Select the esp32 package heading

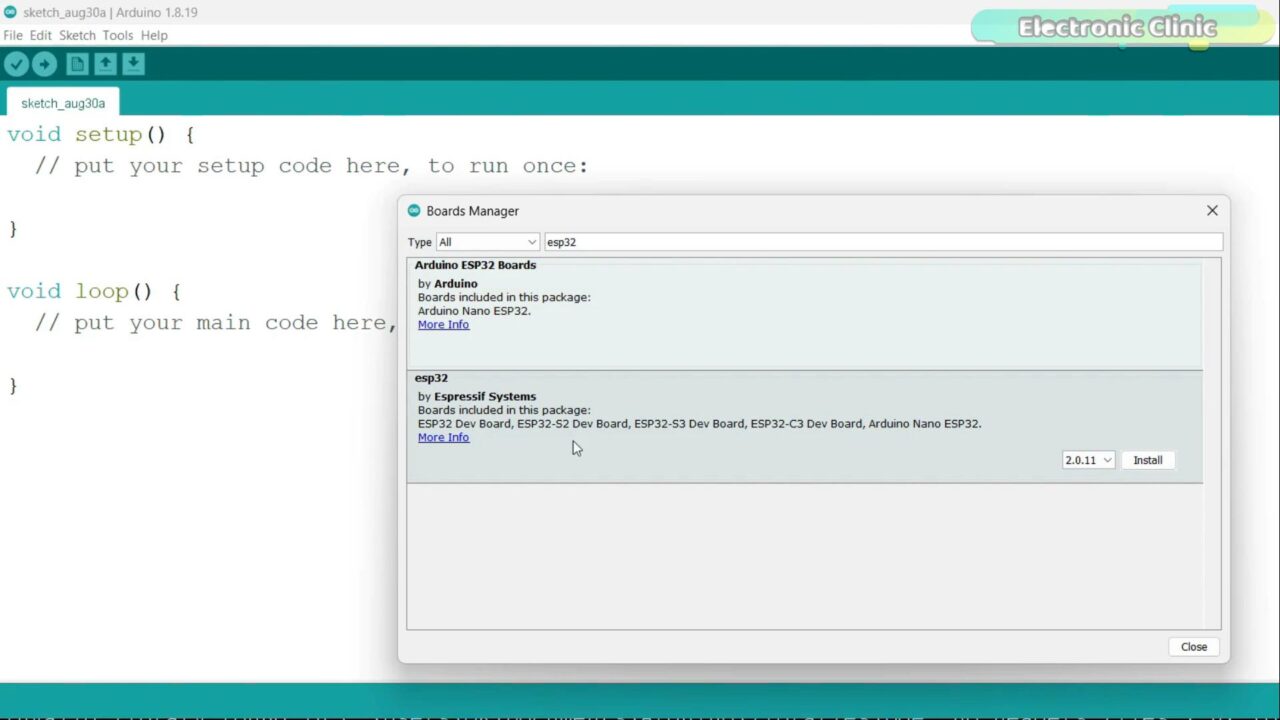coord(431,378)
